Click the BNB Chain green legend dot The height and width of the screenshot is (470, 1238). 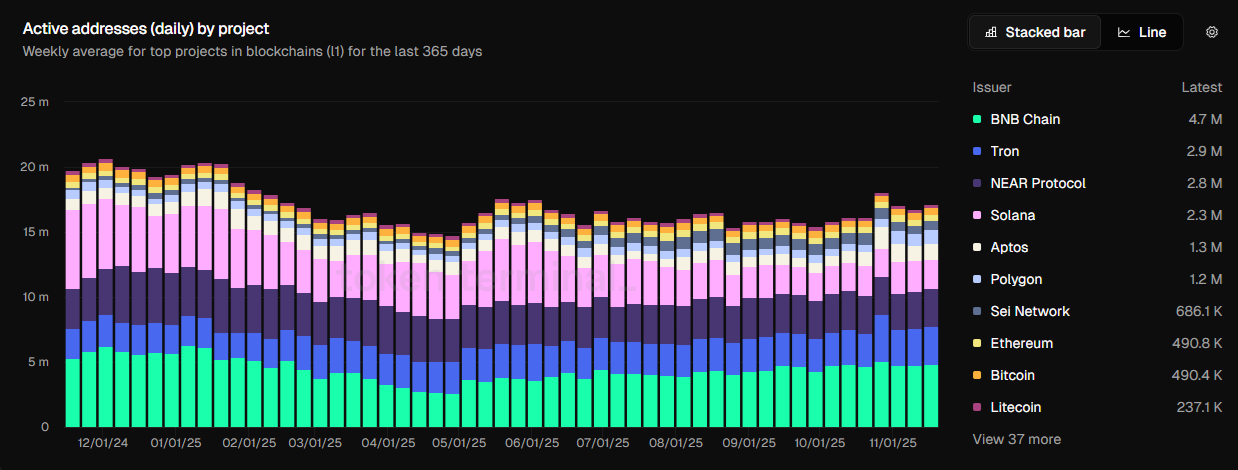point(977,119)
